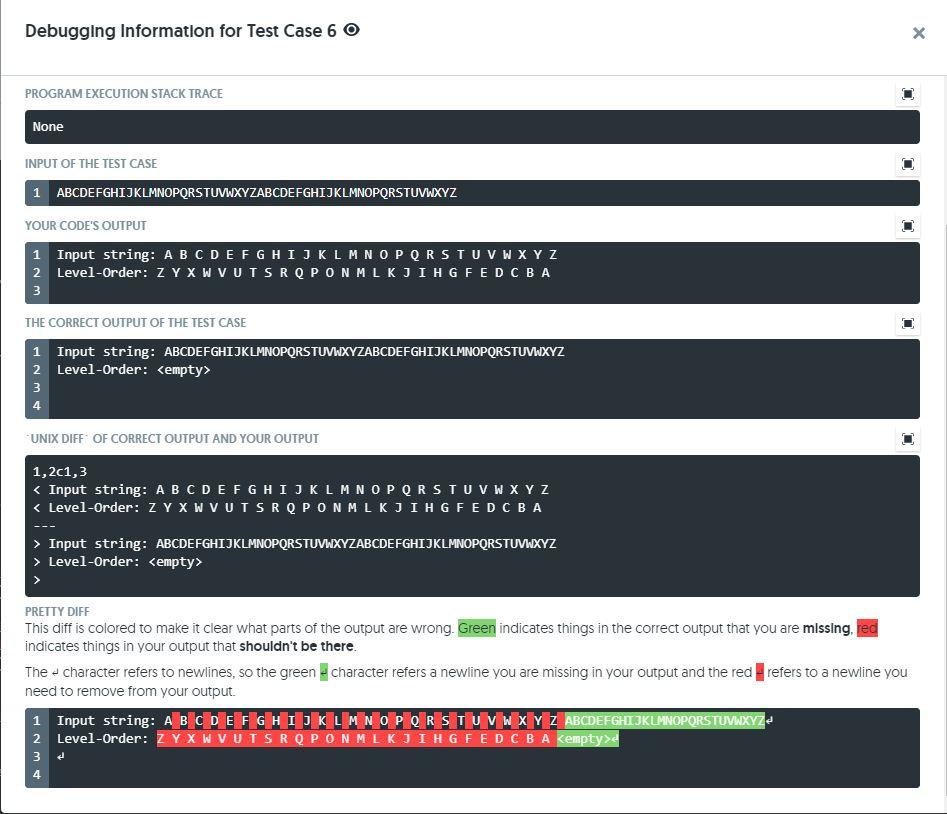
Task: Select the Level-Order output line in Your Code's Output
Action: pyautogui.click(x=300, y=272)
